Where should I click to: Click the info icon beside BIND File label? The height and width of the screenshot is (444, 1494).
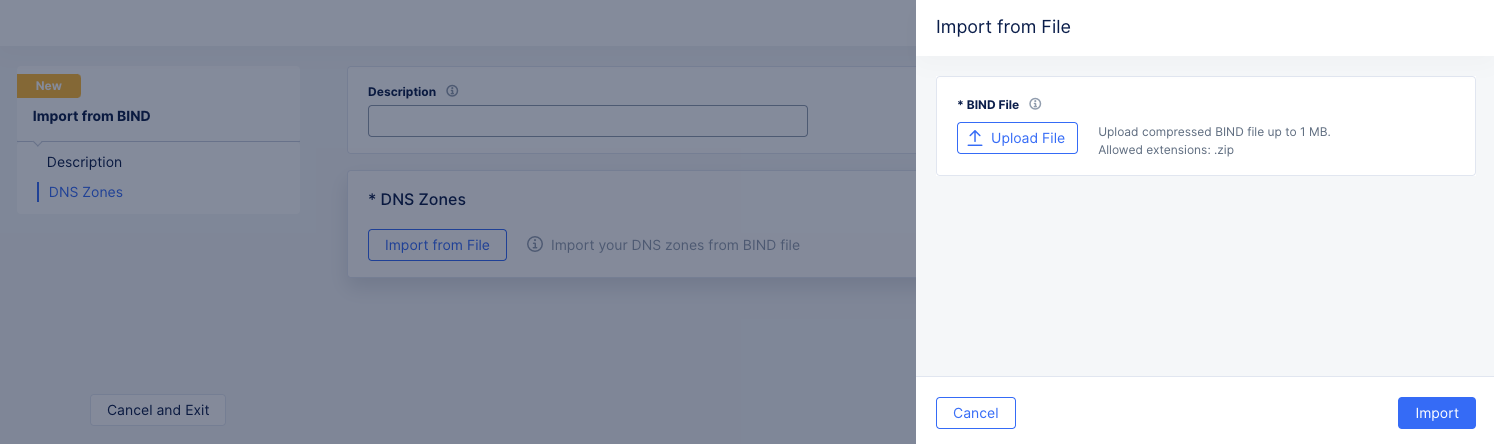1035,104
